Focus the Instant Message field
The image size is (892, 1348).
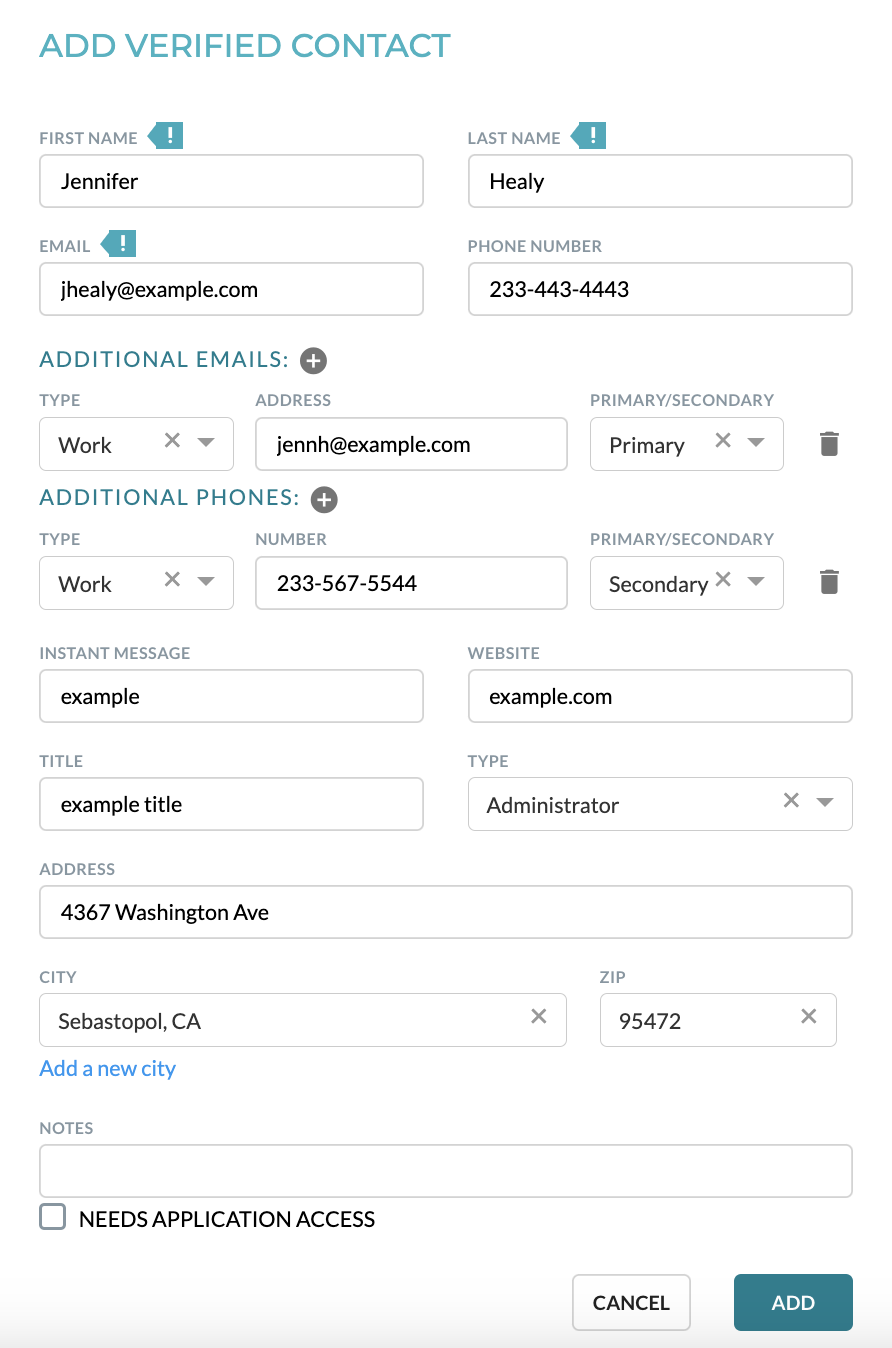232,696
